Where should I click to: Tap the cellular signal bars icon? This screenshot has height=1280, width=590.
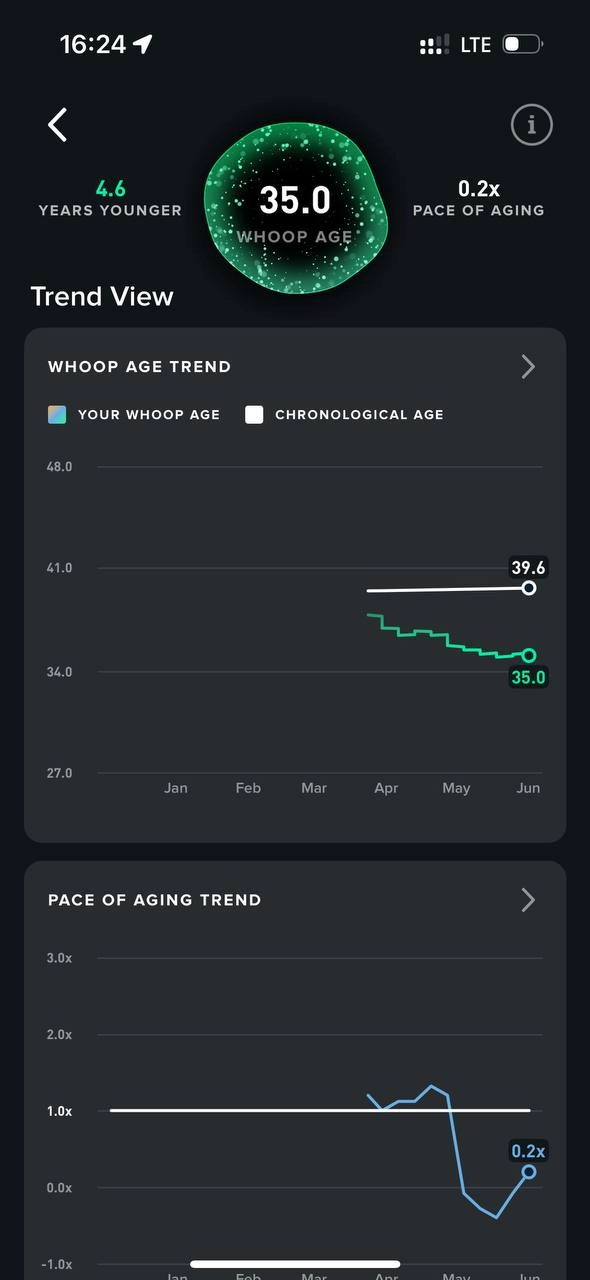[435, 45]
